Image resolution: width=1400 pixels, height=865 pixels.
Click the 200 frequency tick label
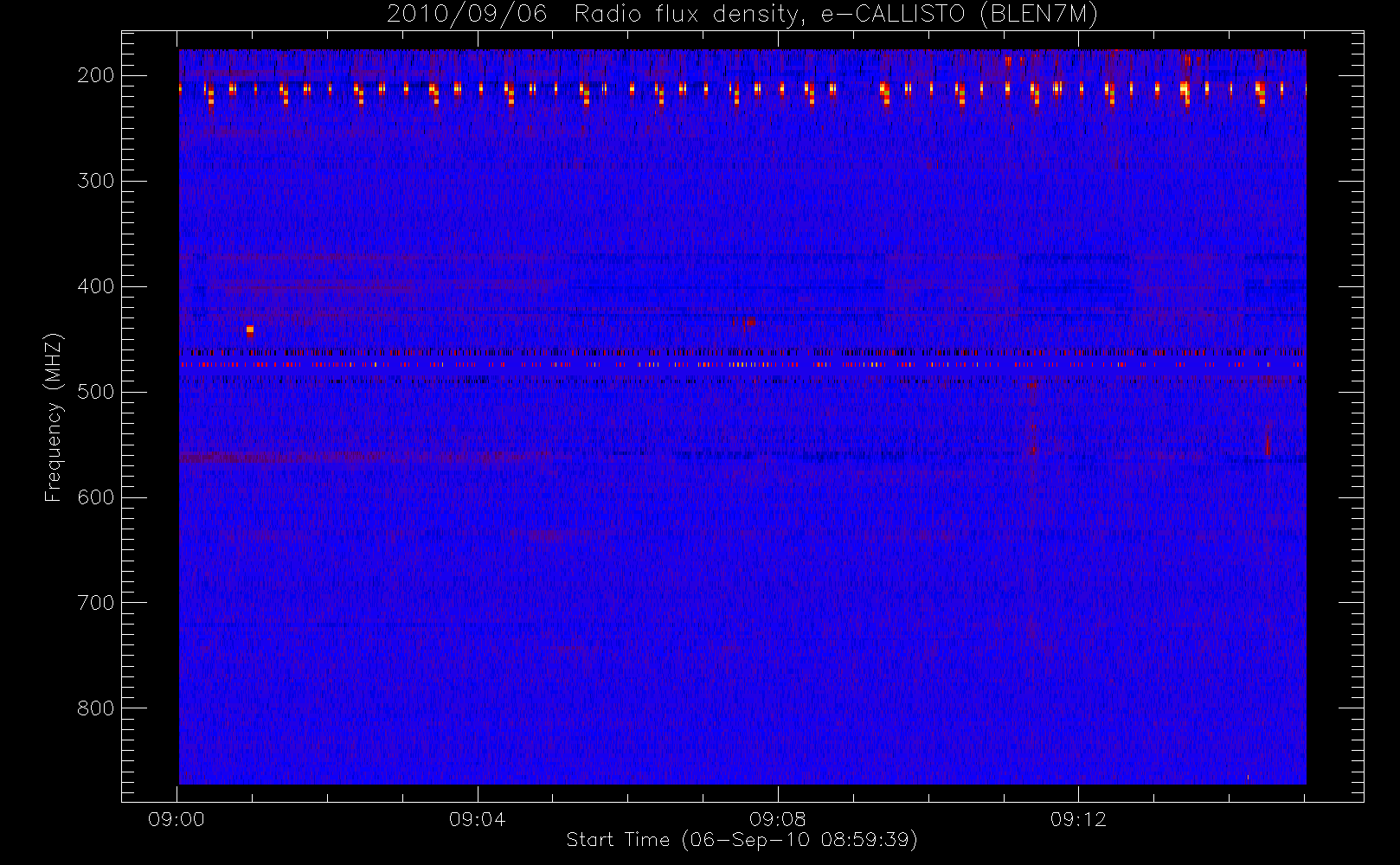coord(95,75)
